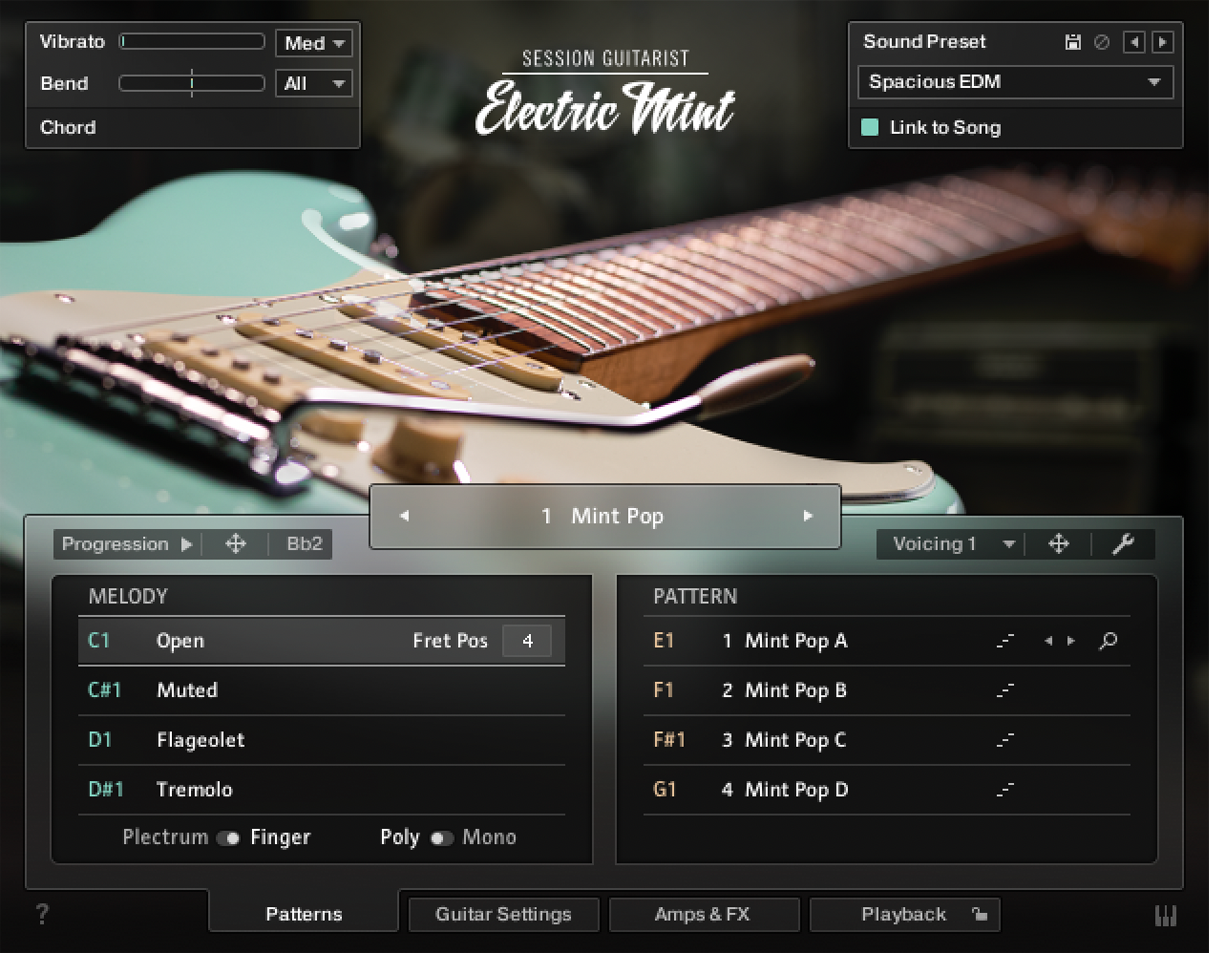Open the magnifier search on Mint Pop A pattern

(1108, 641)
